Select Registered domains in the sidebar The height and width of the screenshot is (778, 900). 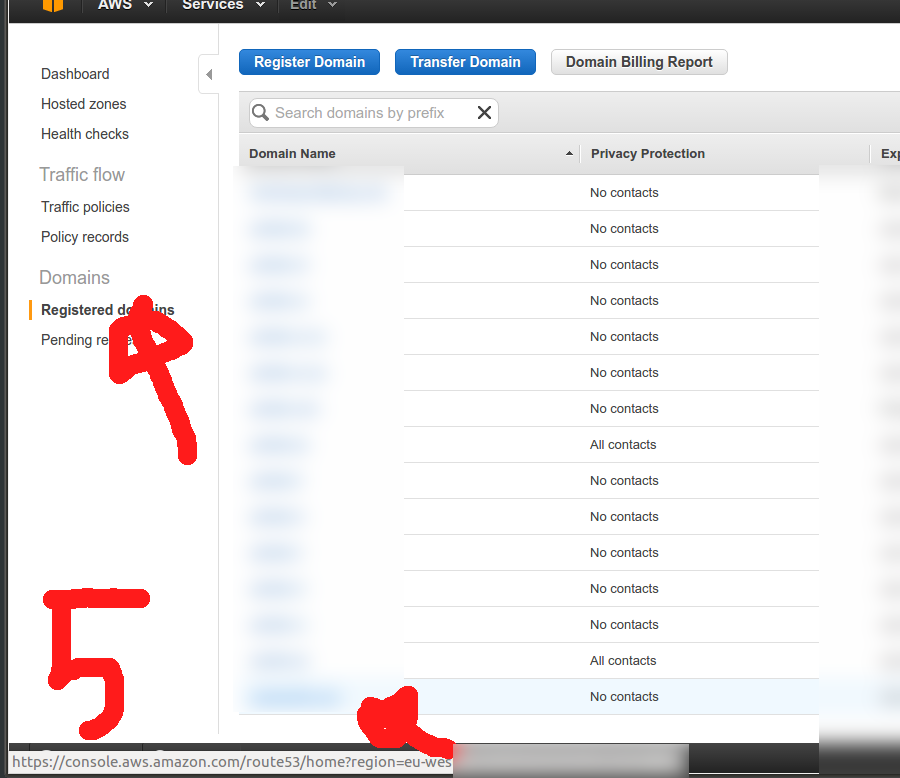(107, 310)
